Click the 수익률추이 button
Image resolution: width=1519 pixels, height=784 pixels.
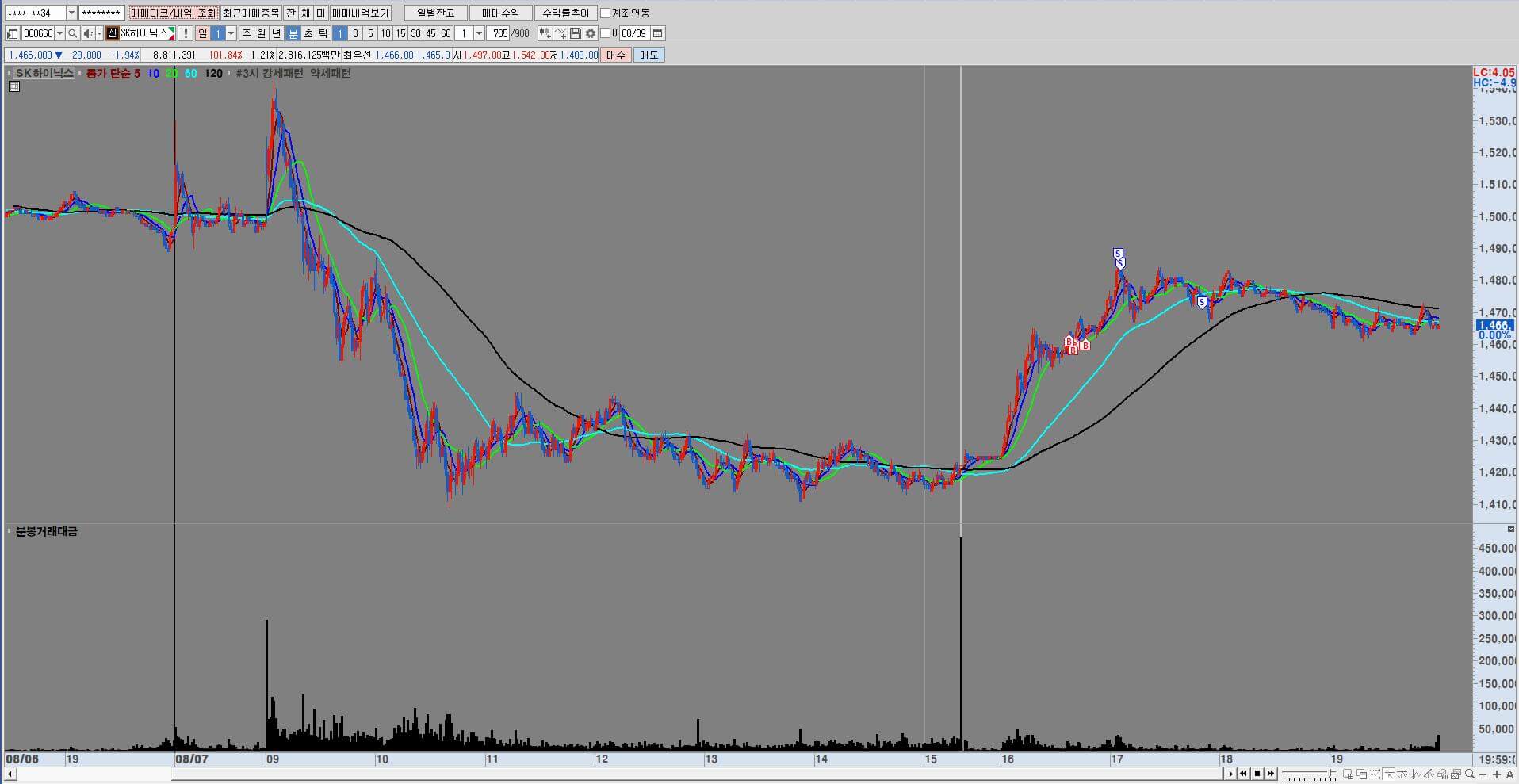click(565, 13)
